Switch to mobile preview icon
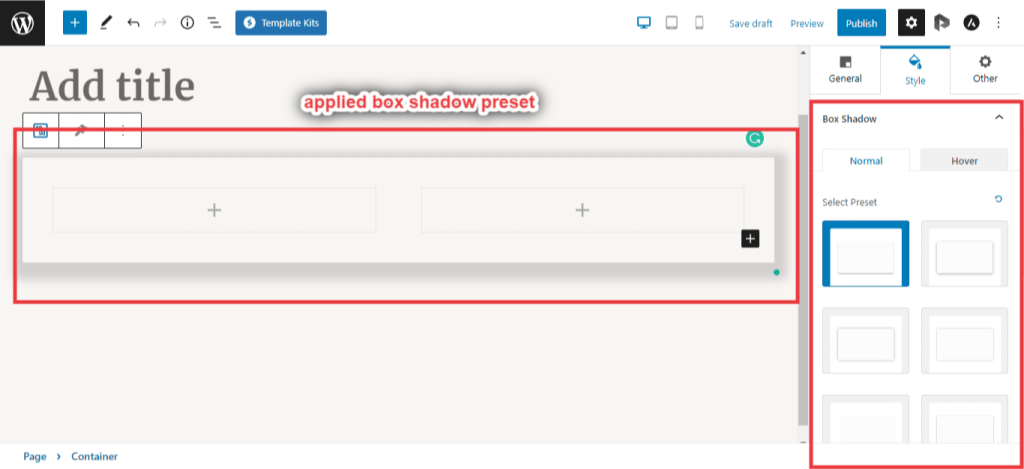The height and width of the screenshot is (469, 1024). pyautogui.click(x=699, y=22)
